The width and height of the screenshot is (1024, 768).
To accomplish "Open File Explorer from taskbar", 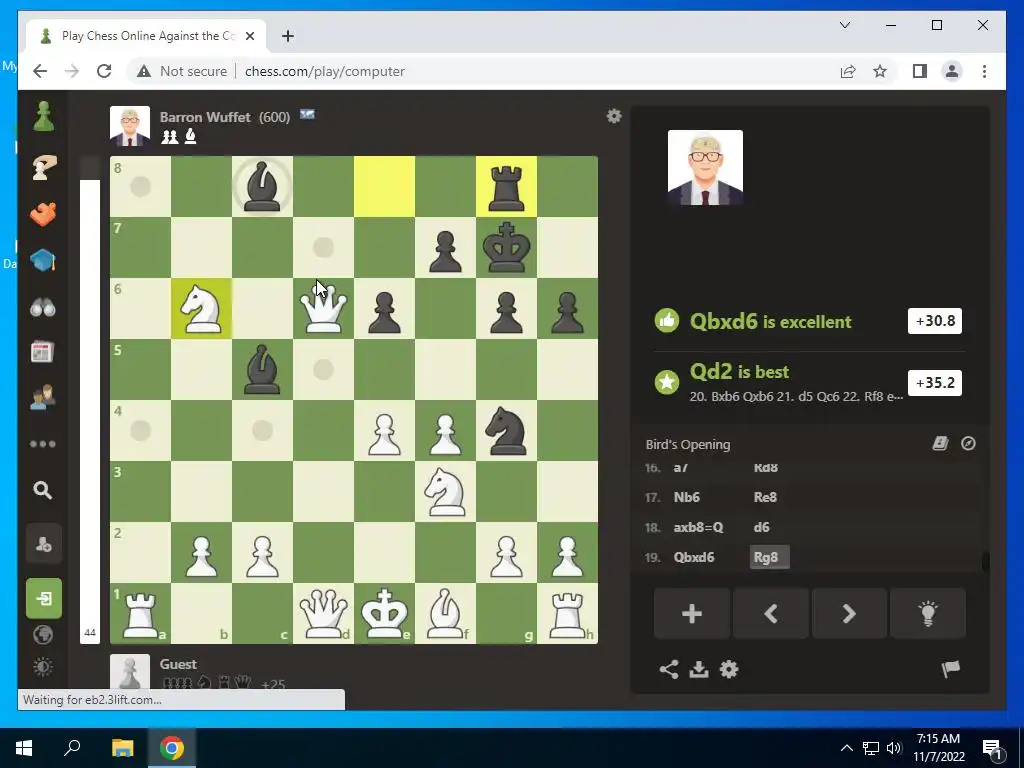I will click(122, 747).
